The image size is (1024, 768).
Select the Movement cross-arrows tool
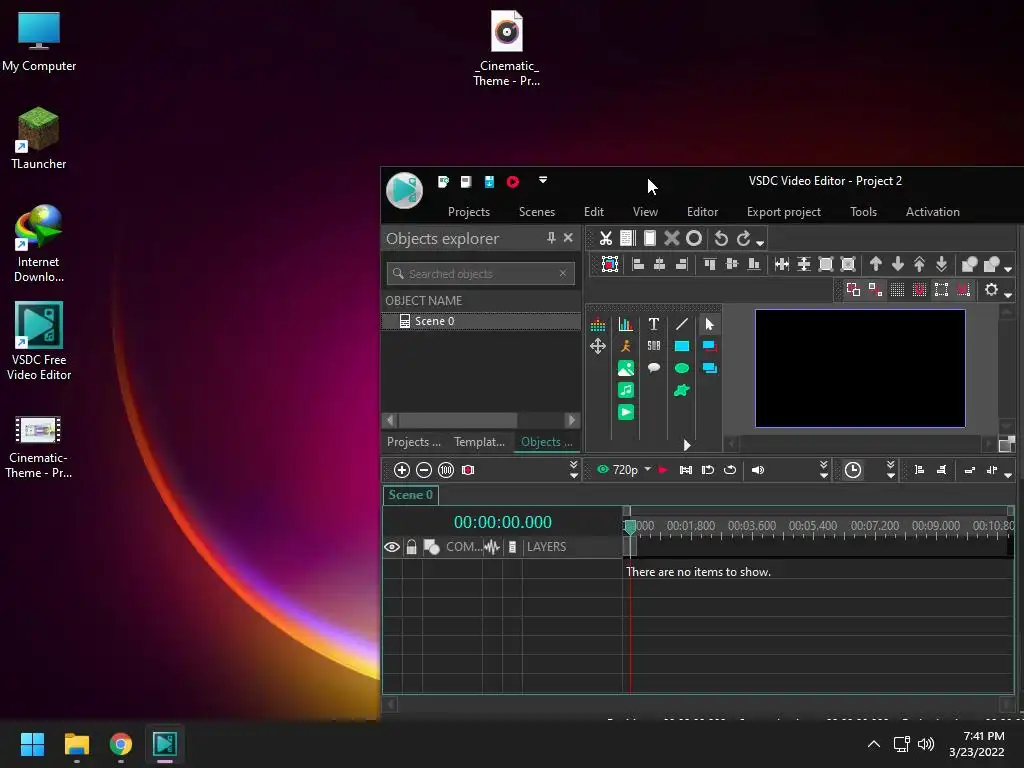click(598, 346)
